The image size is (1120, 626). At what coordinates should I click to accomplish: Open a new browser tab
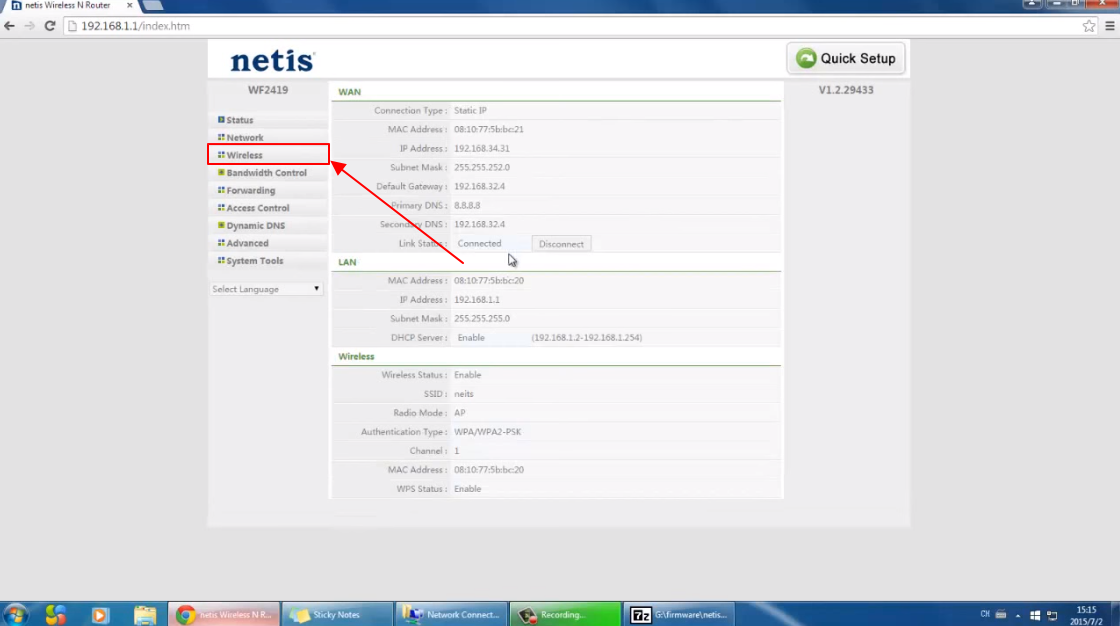pyautogui.click(x=153, y=6)
